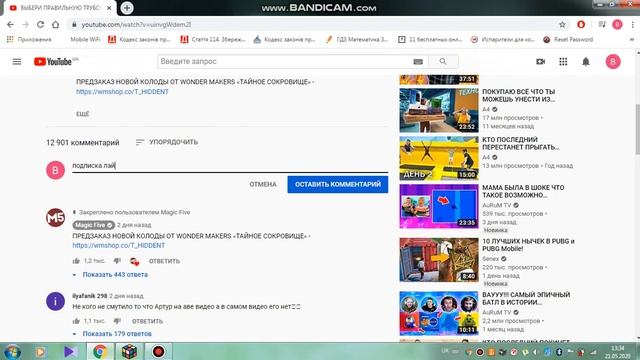Viewport: 640px width, 360px height.
Task: Expand the description with ЕЩЁ
Action: 82,114
